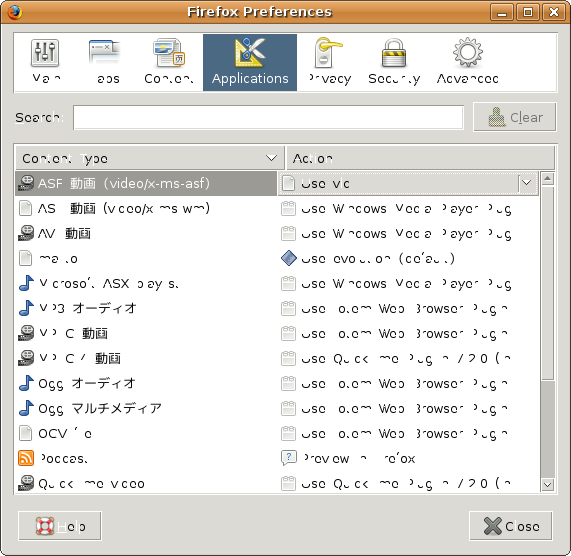Switch to the Advanced gear panel
The height and width of the screenshot is (556, 571).
[468, 62]
